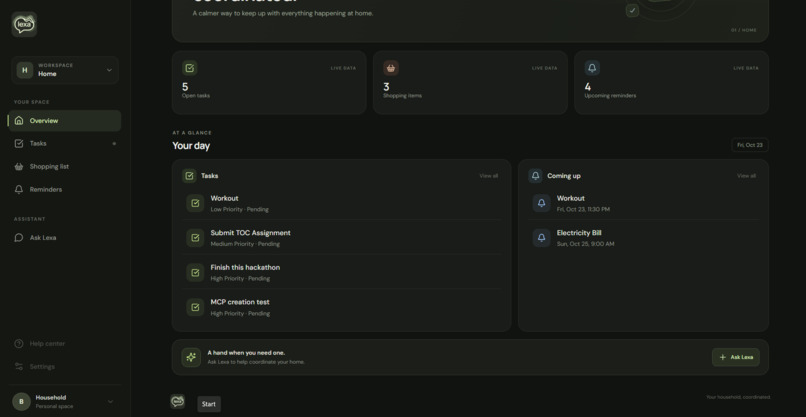
Task: Click Low Priority · Pending under Workout
Action: click(x=240, y=210)
